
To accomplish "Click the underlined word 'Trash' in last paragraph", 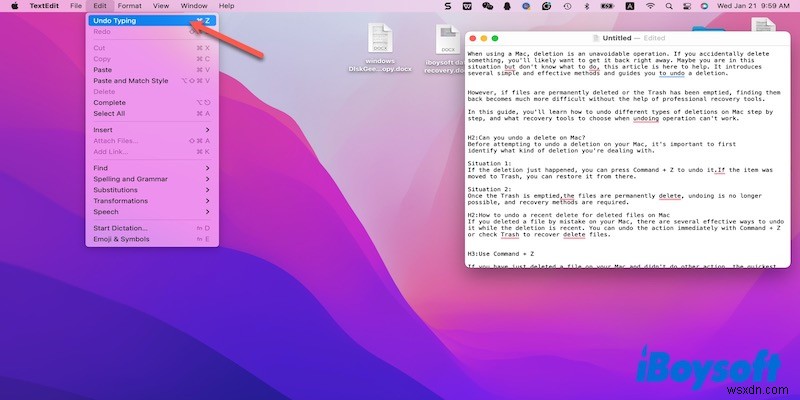I will point(510,235).
